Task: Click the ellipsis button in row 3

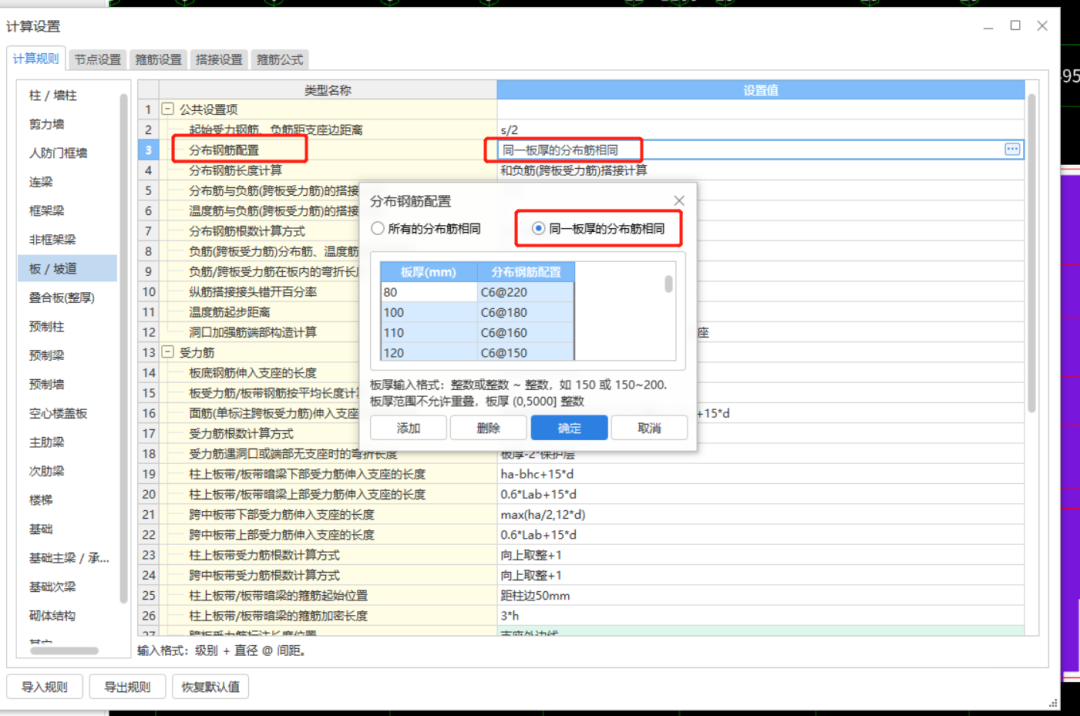Action: [x=1012, y=149]
